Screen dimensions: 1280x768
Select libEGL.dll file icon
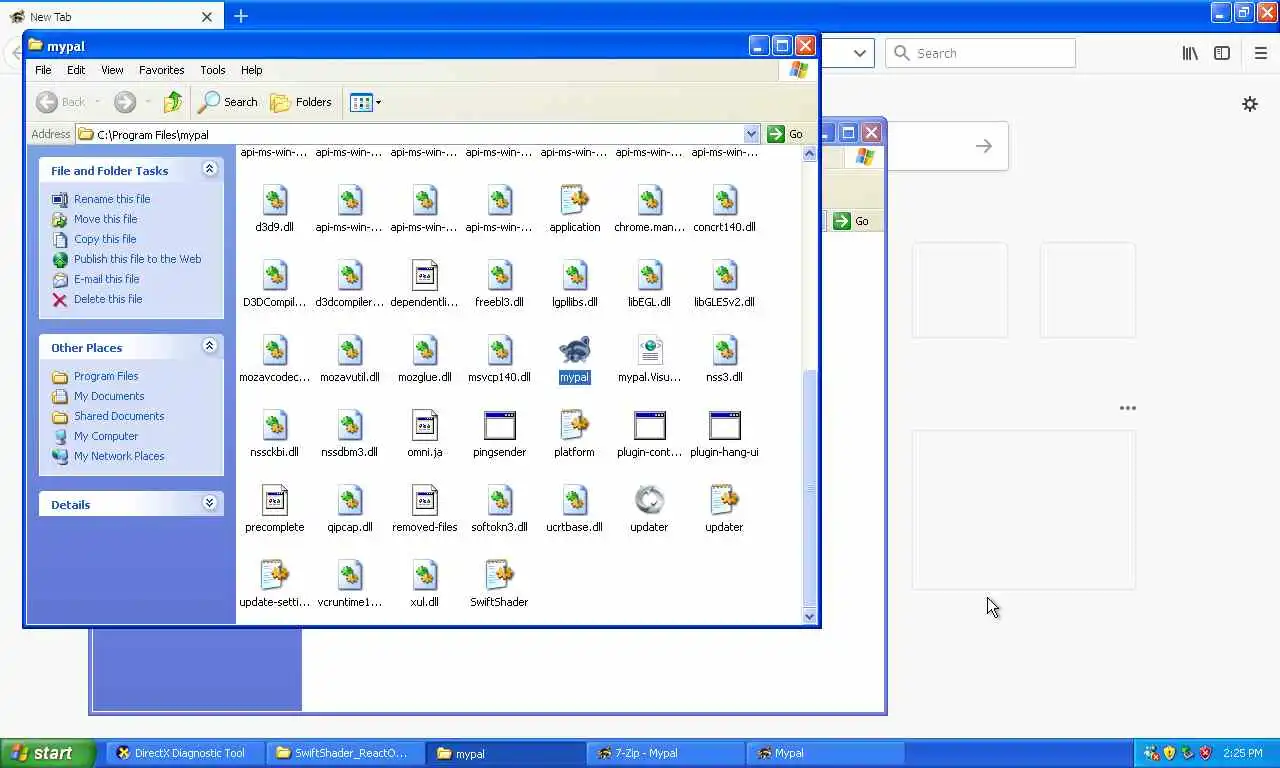click(650, 275)
